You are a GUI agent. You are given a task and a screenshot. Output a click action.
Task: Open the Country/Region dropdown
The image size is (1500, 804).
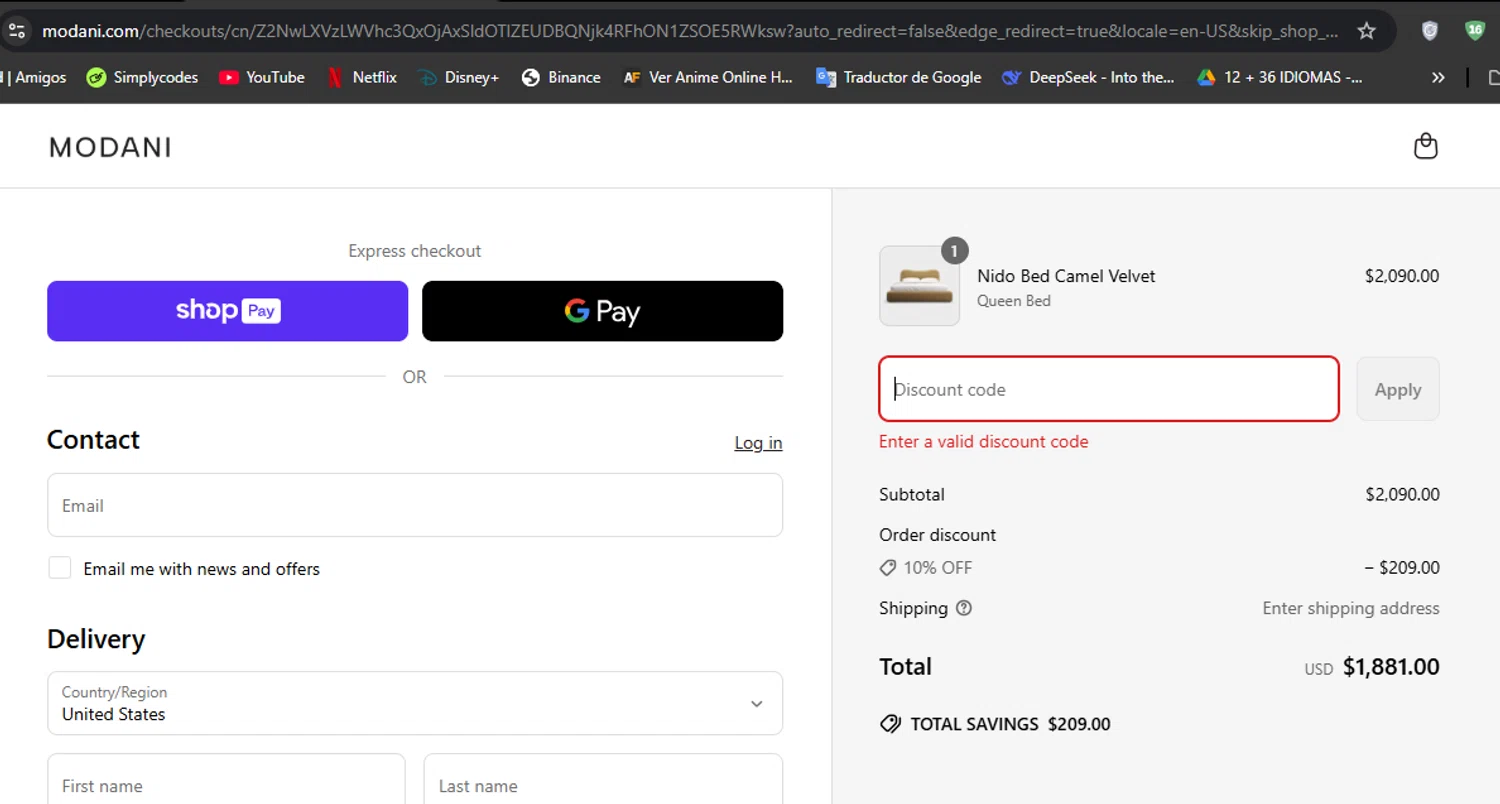pyautogui.click(x=415, y=703)
